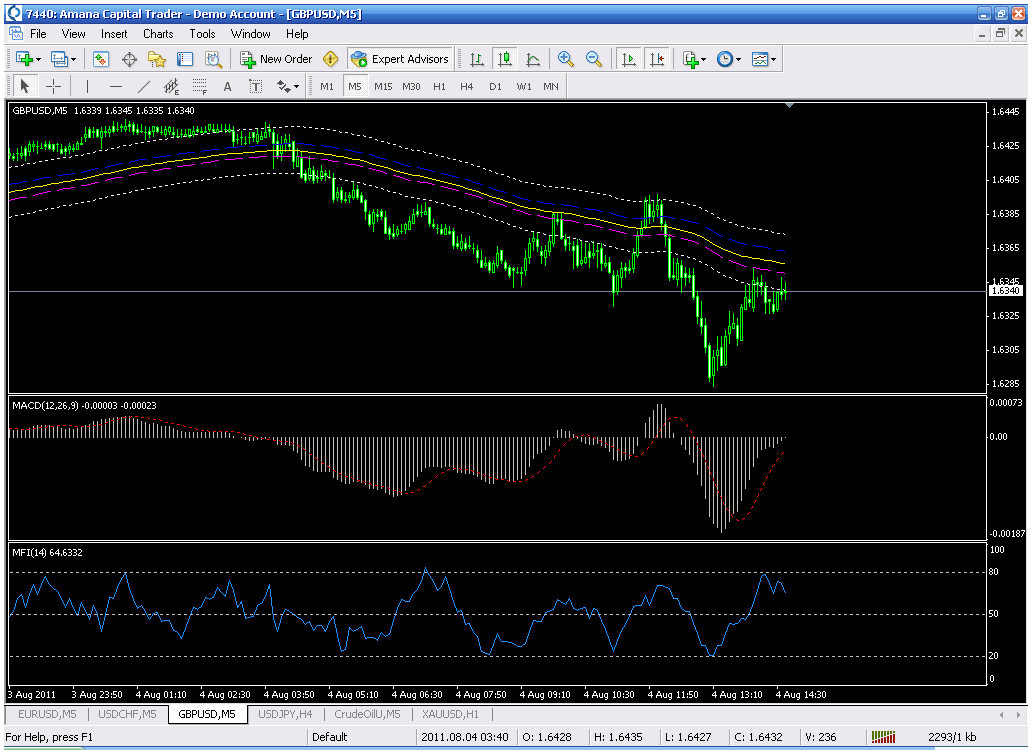The width and height of the screenshot is (1032, 750).
Task: Switch to the XAUUSD,H1 chart tab
Action: (450, 714)
